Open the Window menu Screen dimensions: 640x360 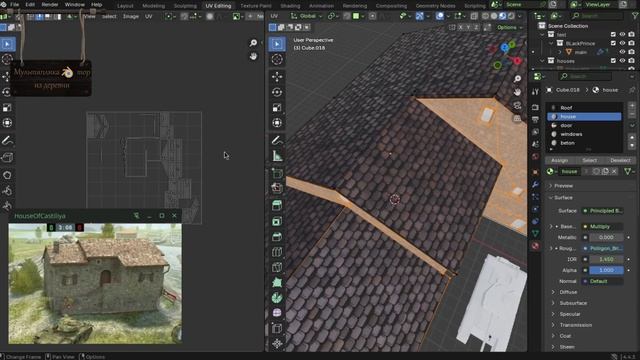(75, 4)
